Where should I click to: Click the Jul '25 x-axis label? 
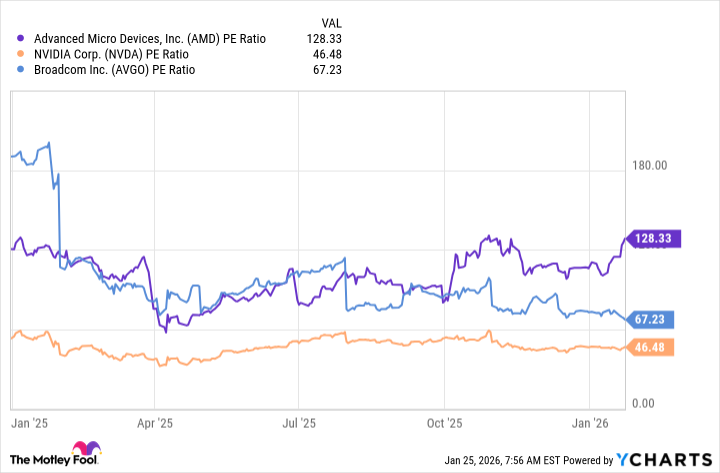click(299, 423)
